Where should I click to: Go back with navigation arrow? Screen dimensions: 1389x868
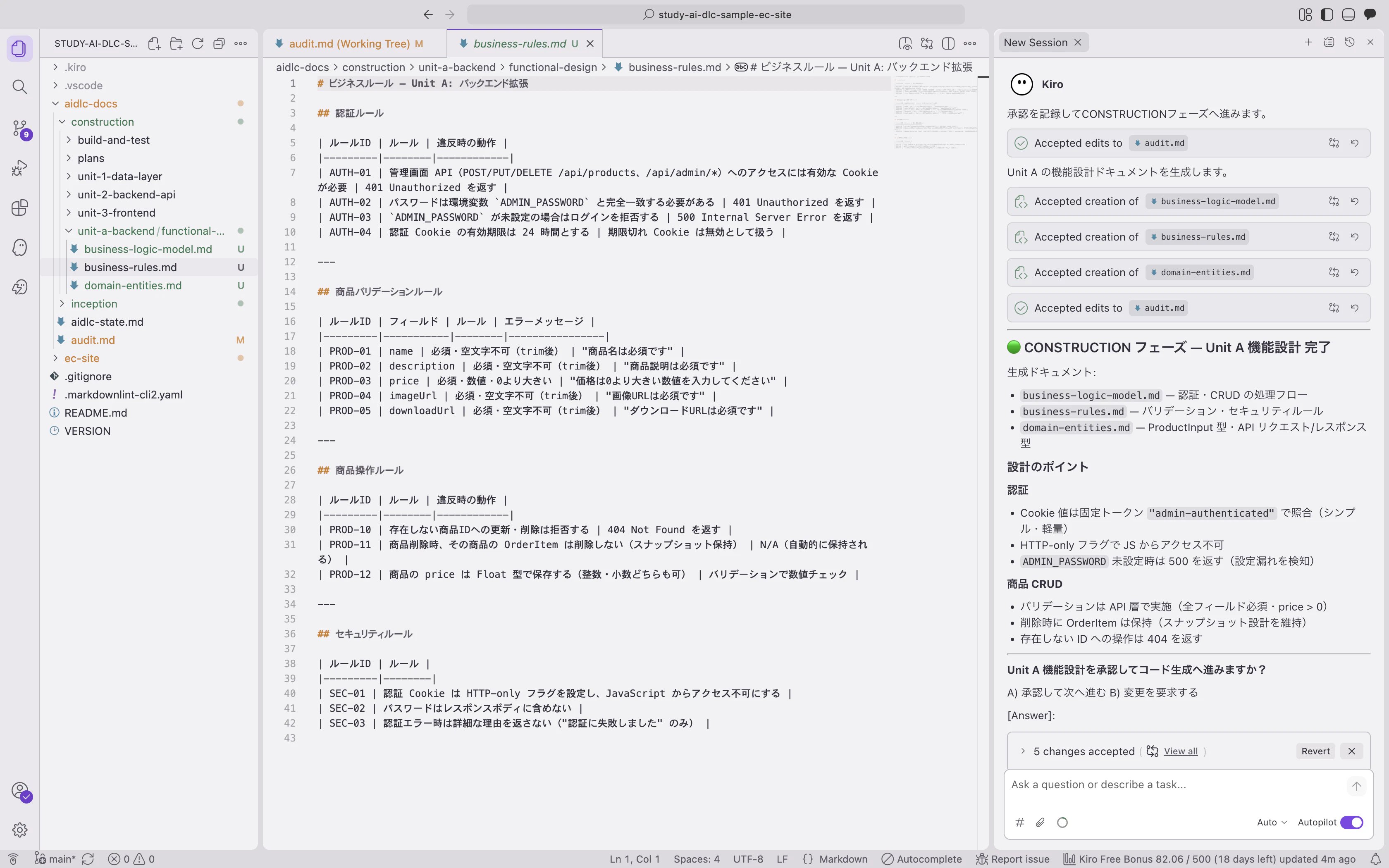(x=428, y=15)
